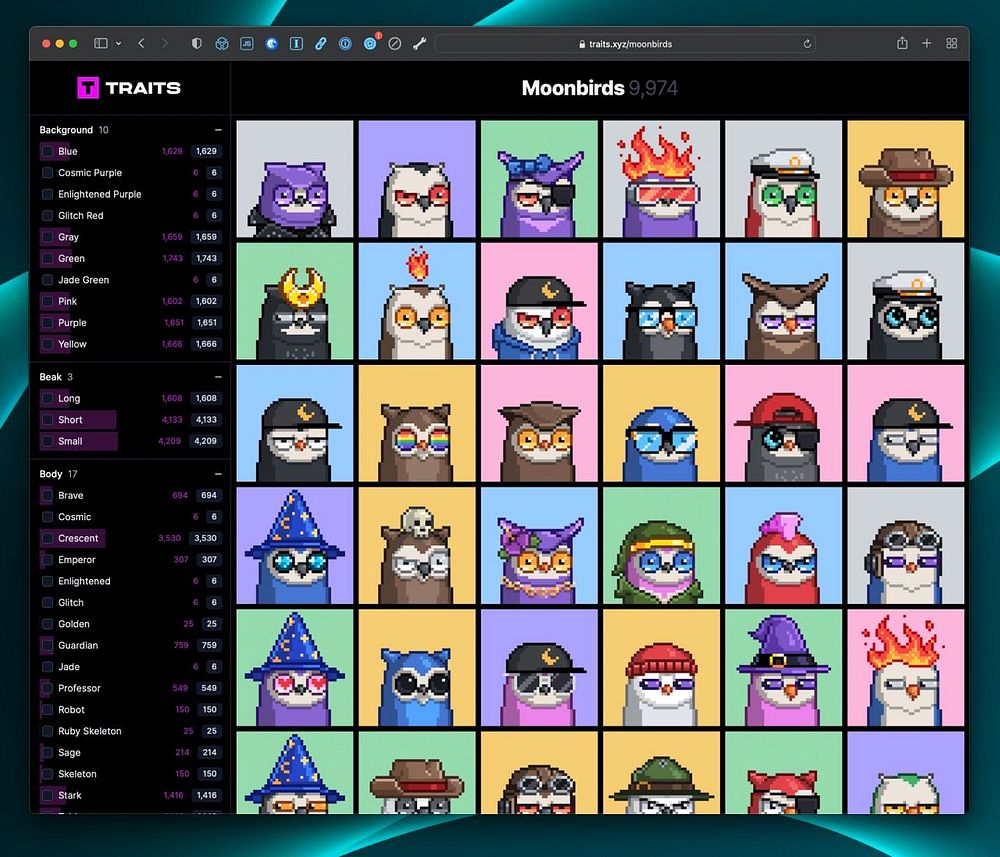The height and width of the screenshot is (857, 1000).
Task: Check the Yellow background filter
Action: pos(47,344)
